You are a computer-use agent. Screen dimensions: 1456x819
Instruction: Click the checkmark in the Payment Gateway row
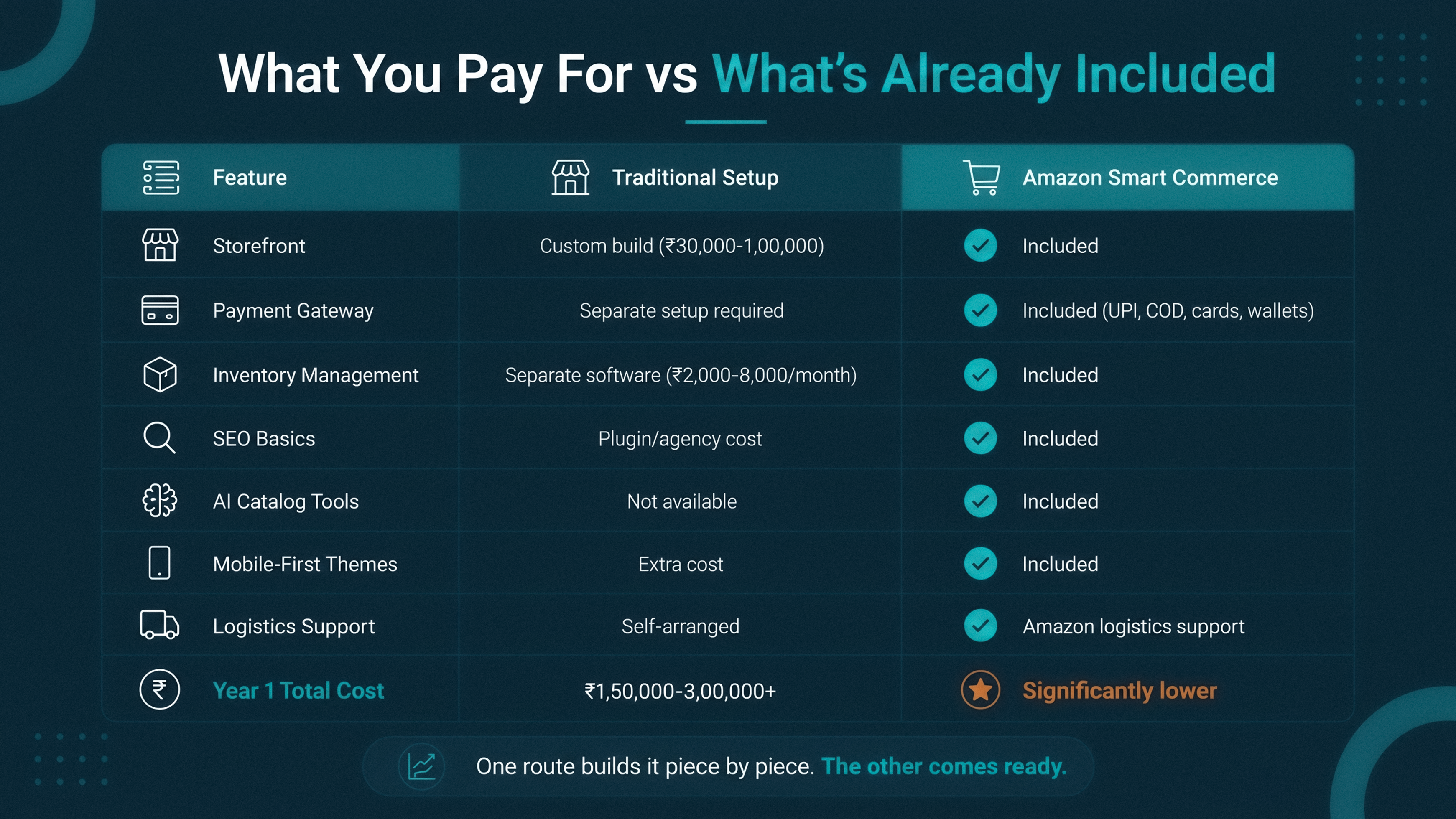tap(981, 310)
